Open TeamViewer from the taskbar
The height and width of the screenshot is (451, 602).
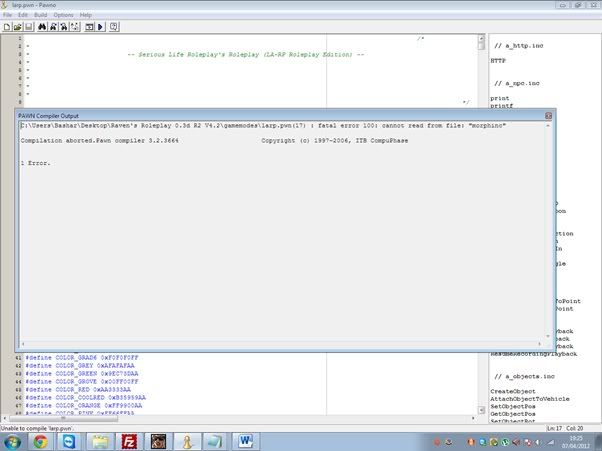(69, 442)
